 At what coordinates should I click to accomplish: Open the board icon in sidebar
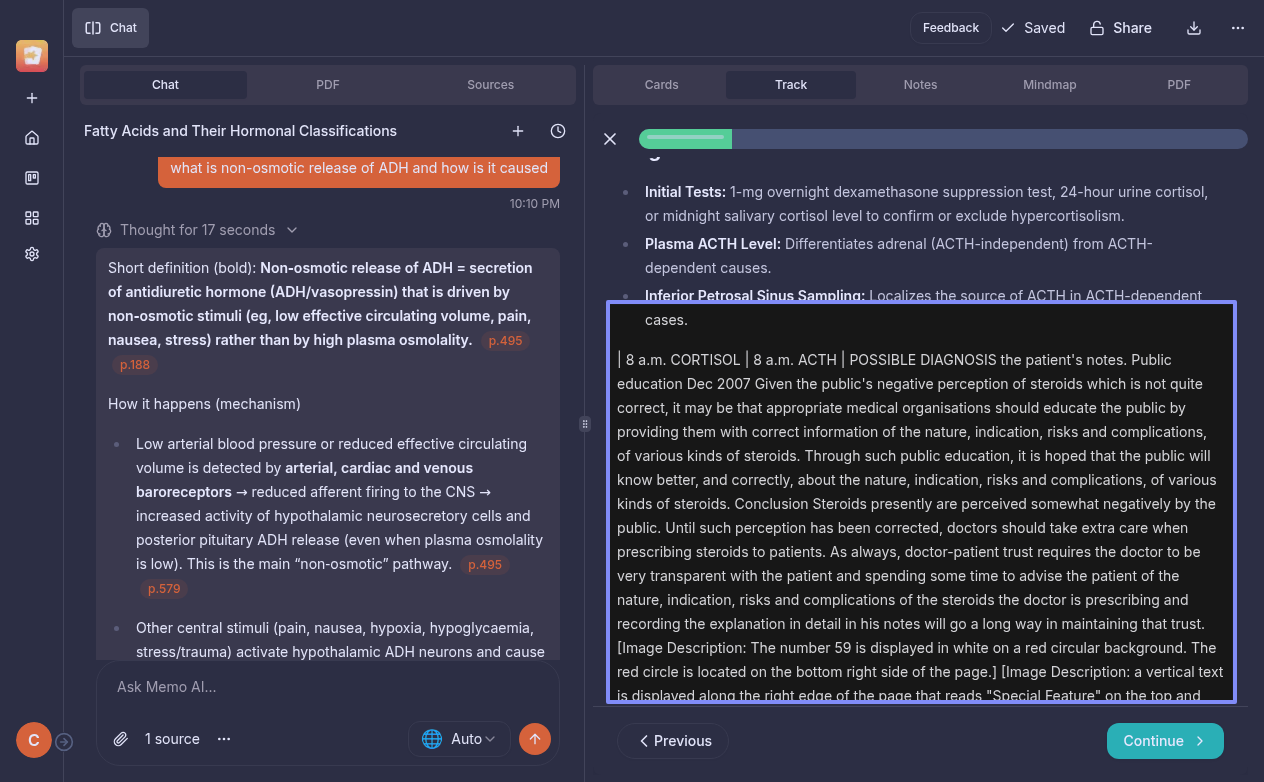(32, 178)
